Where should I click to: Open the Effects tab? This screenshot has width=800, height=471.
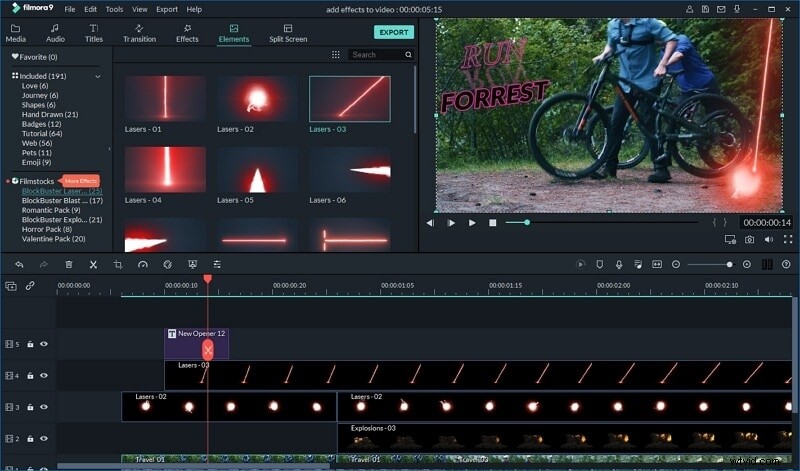187,34
